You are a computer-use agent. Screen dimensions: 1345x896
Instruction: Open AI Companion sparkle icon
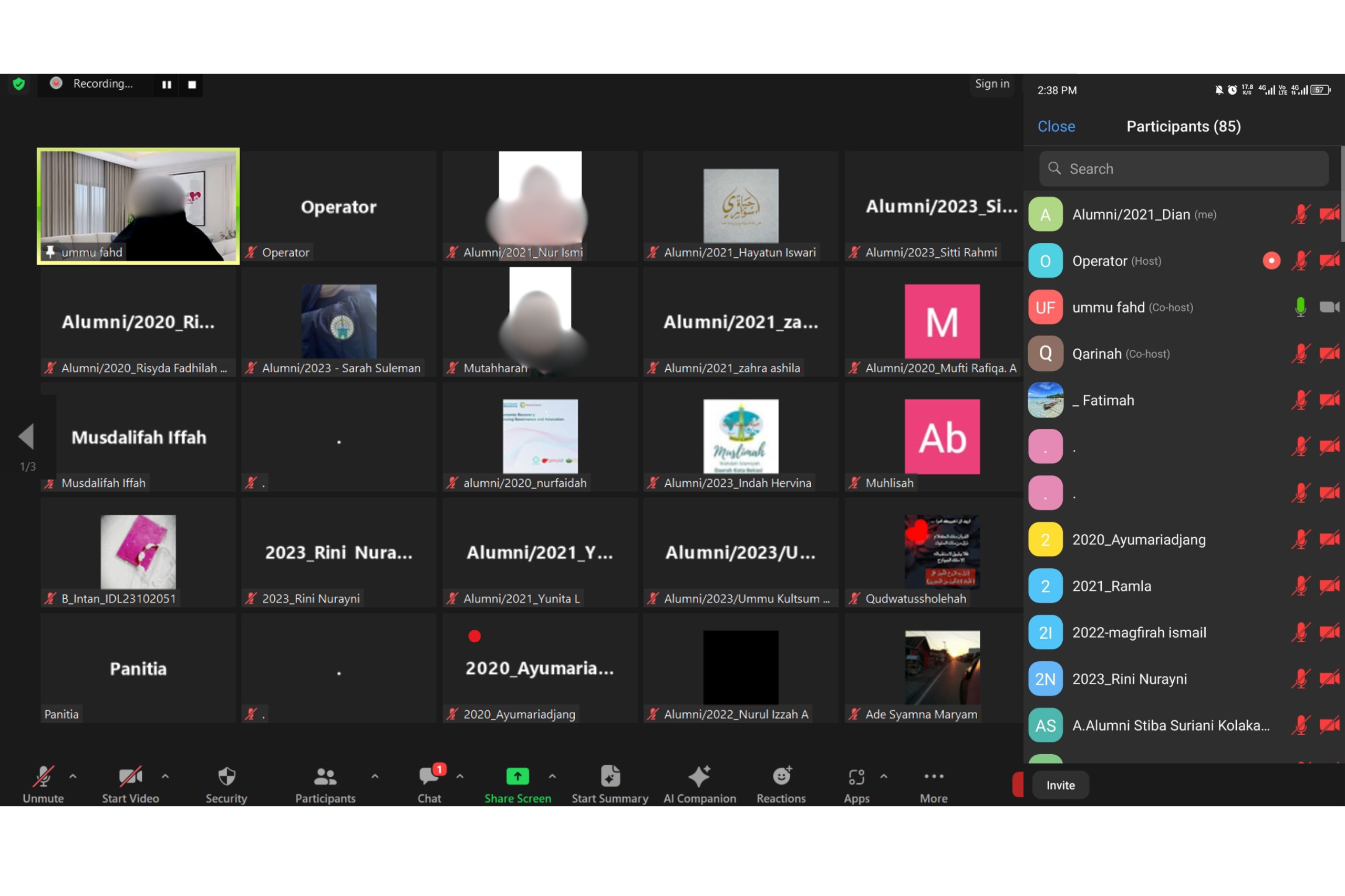tap(699, 777)
